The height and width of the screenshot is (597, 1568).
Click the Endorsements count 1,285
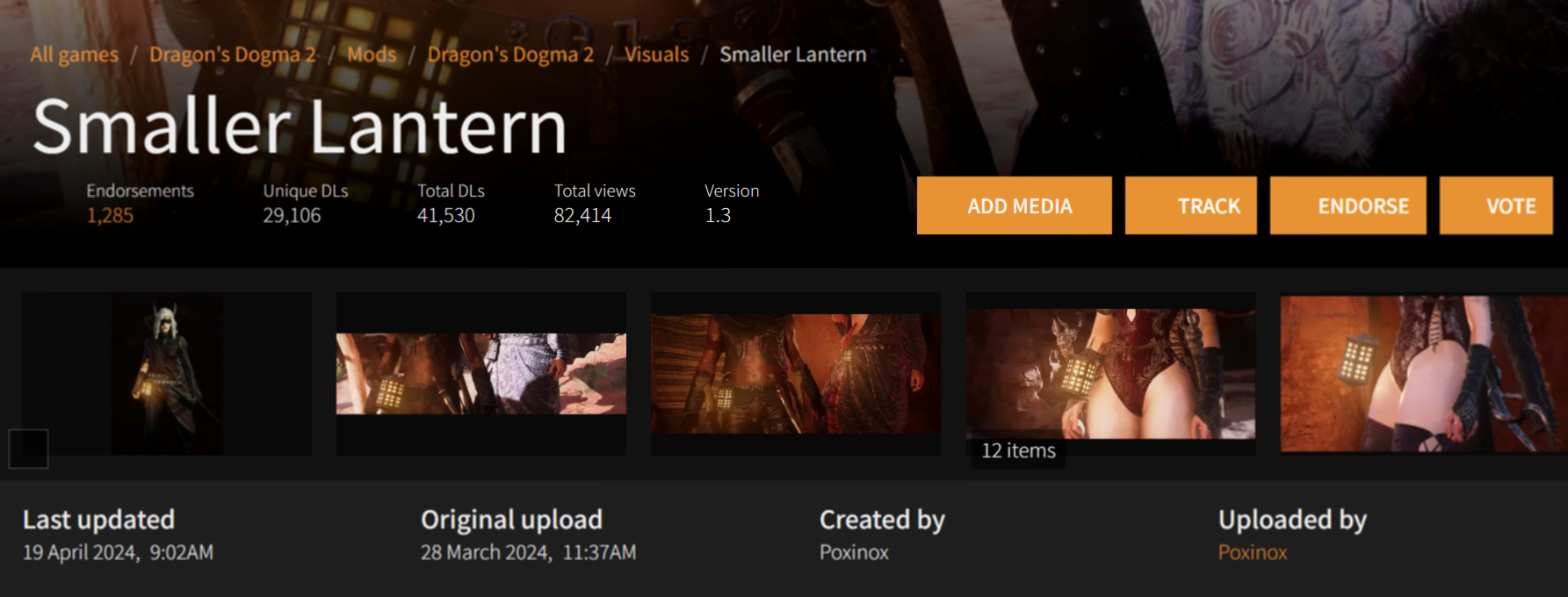click(110, 215)
